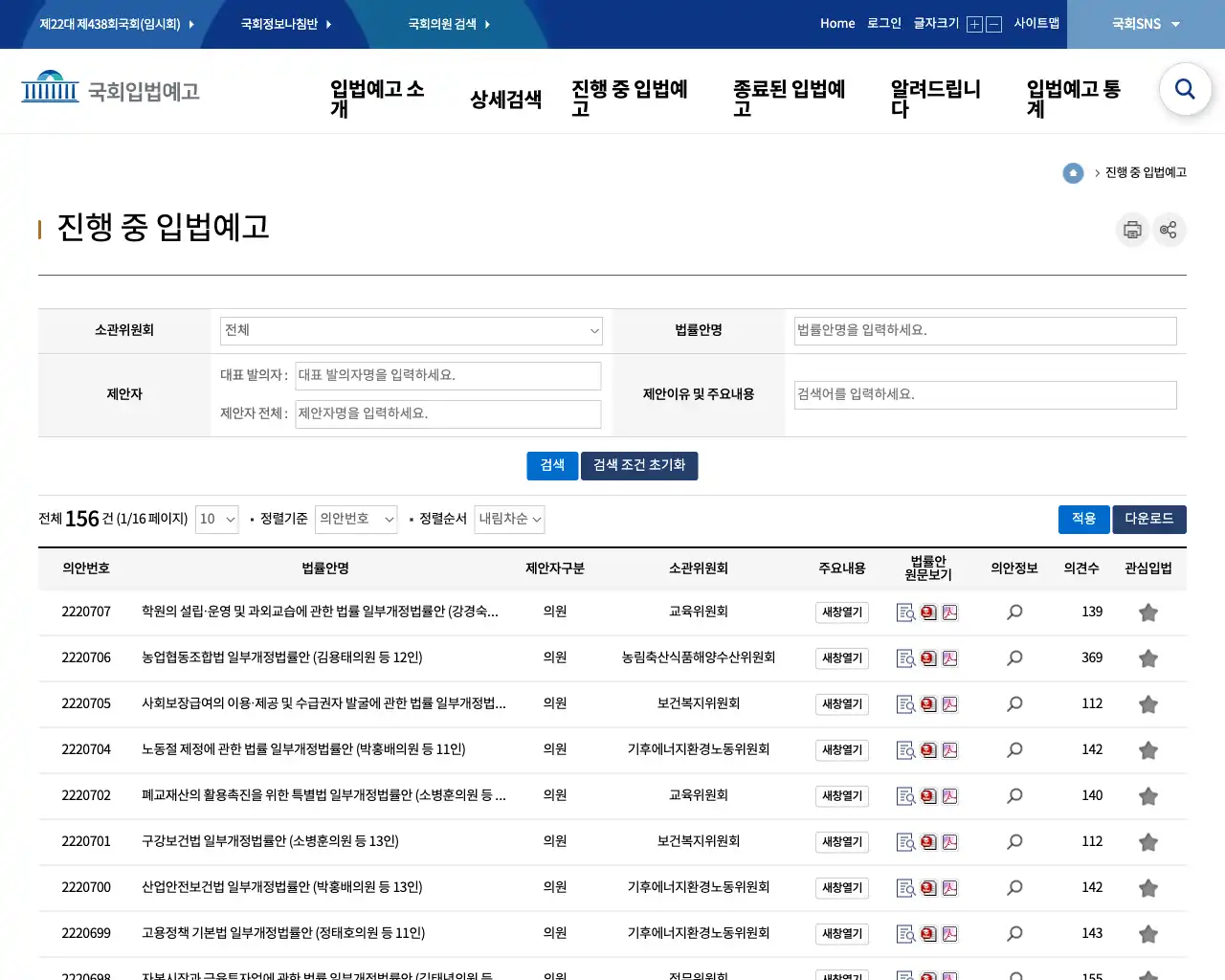Increase font size with the plus icon
Image resolution: width=1225 pixels, height=980 pixels.
(974, 25)
